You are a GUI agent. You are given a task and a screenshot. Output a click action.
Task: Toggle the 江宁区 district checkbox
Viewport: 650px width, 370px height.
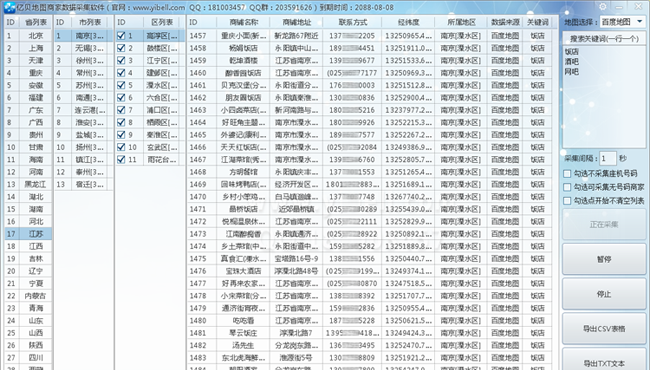121,60
